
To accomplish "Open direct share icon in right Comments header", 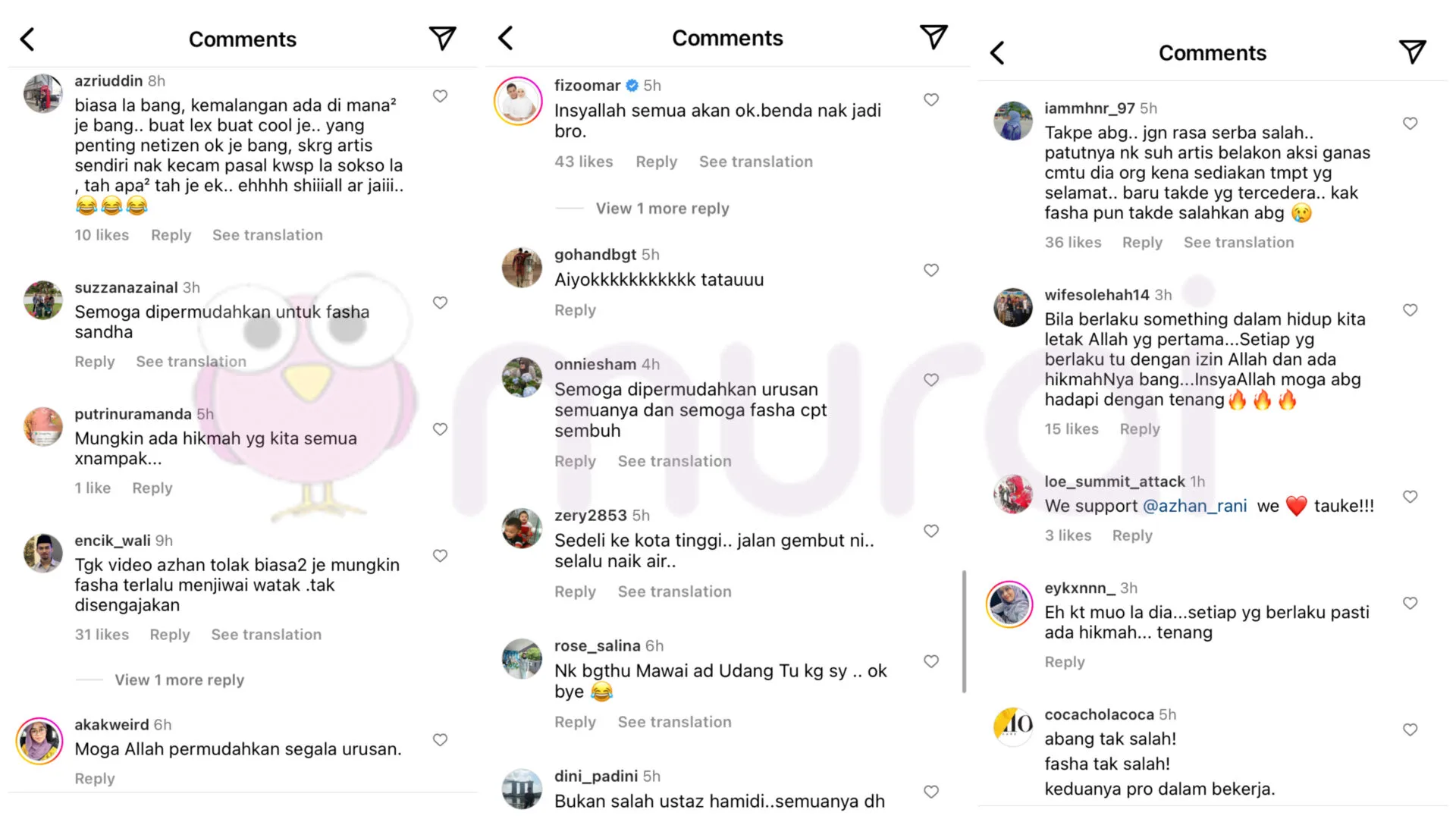I will tap(1412, 52).
